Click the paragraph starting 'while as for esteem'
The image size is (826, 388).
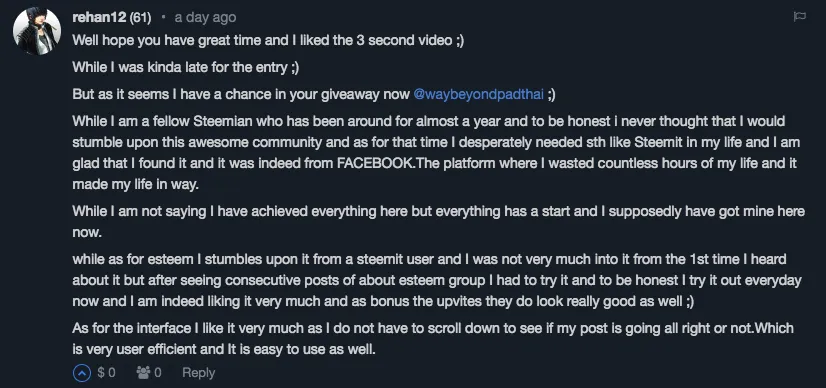[437, 280]
